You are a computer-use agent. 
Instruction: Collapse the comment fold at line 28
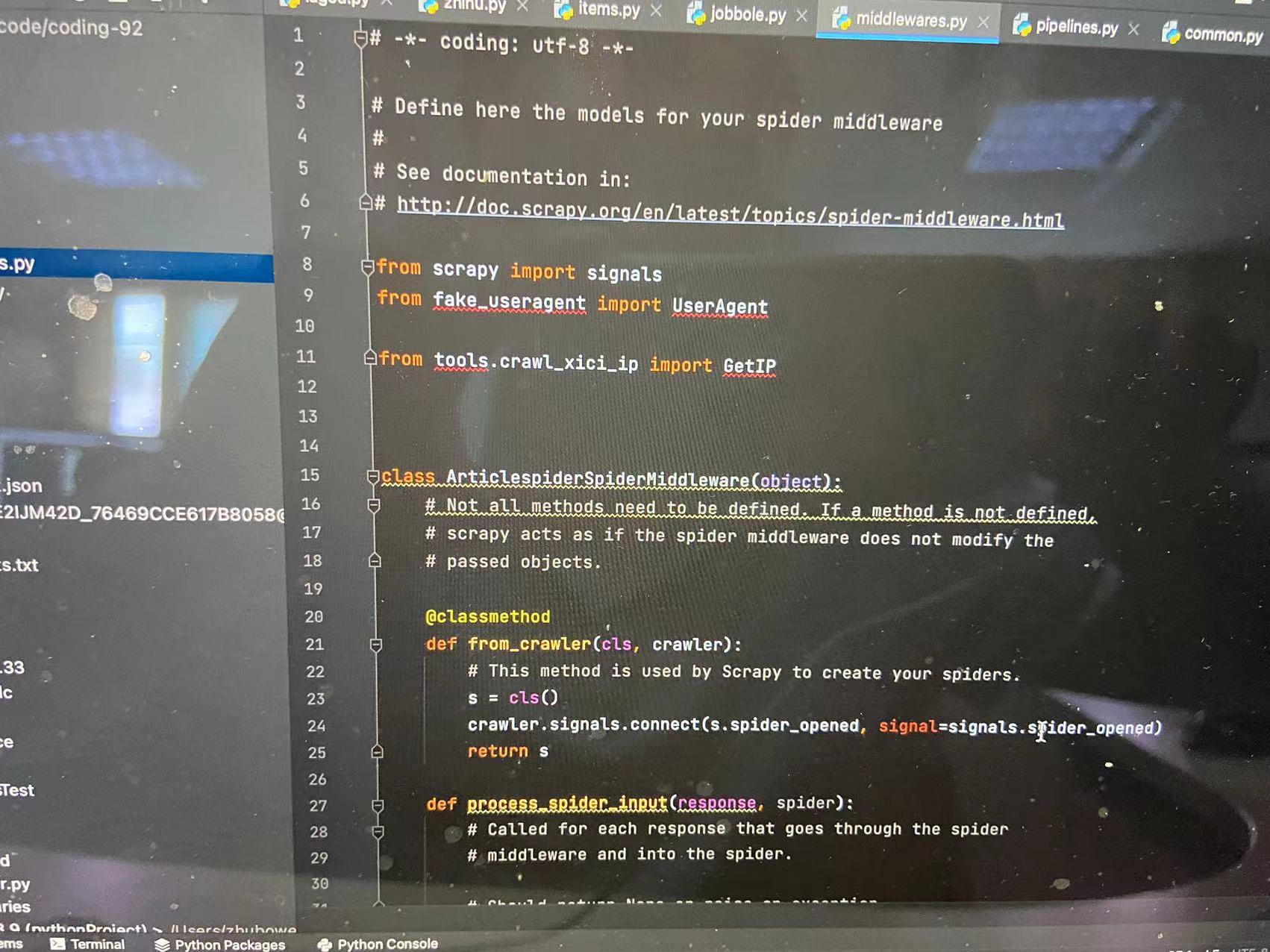[378, 831]
